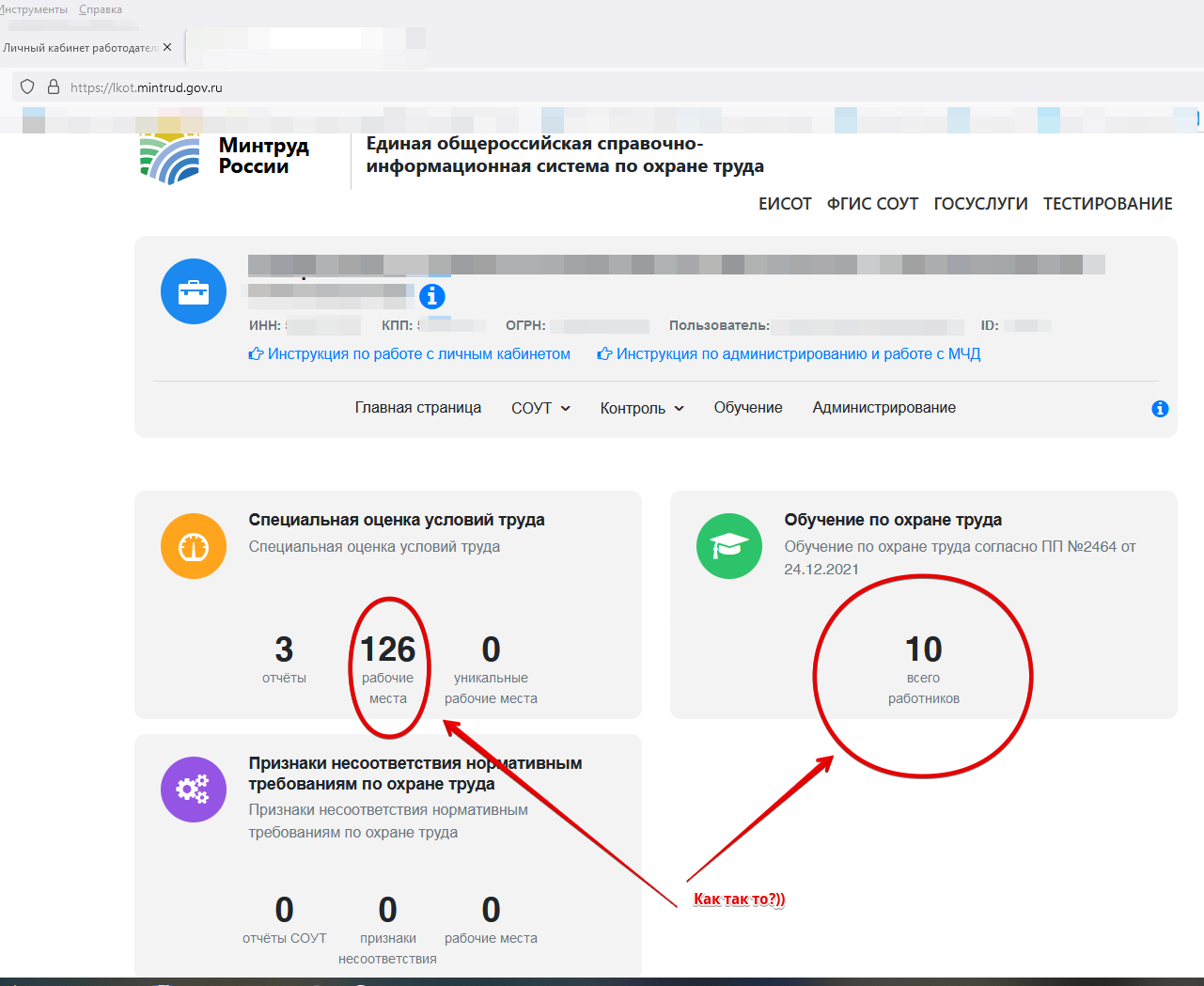Open Специальная оценка условий труда card title
The image size is (1204, 986).
tap(397, 520)
